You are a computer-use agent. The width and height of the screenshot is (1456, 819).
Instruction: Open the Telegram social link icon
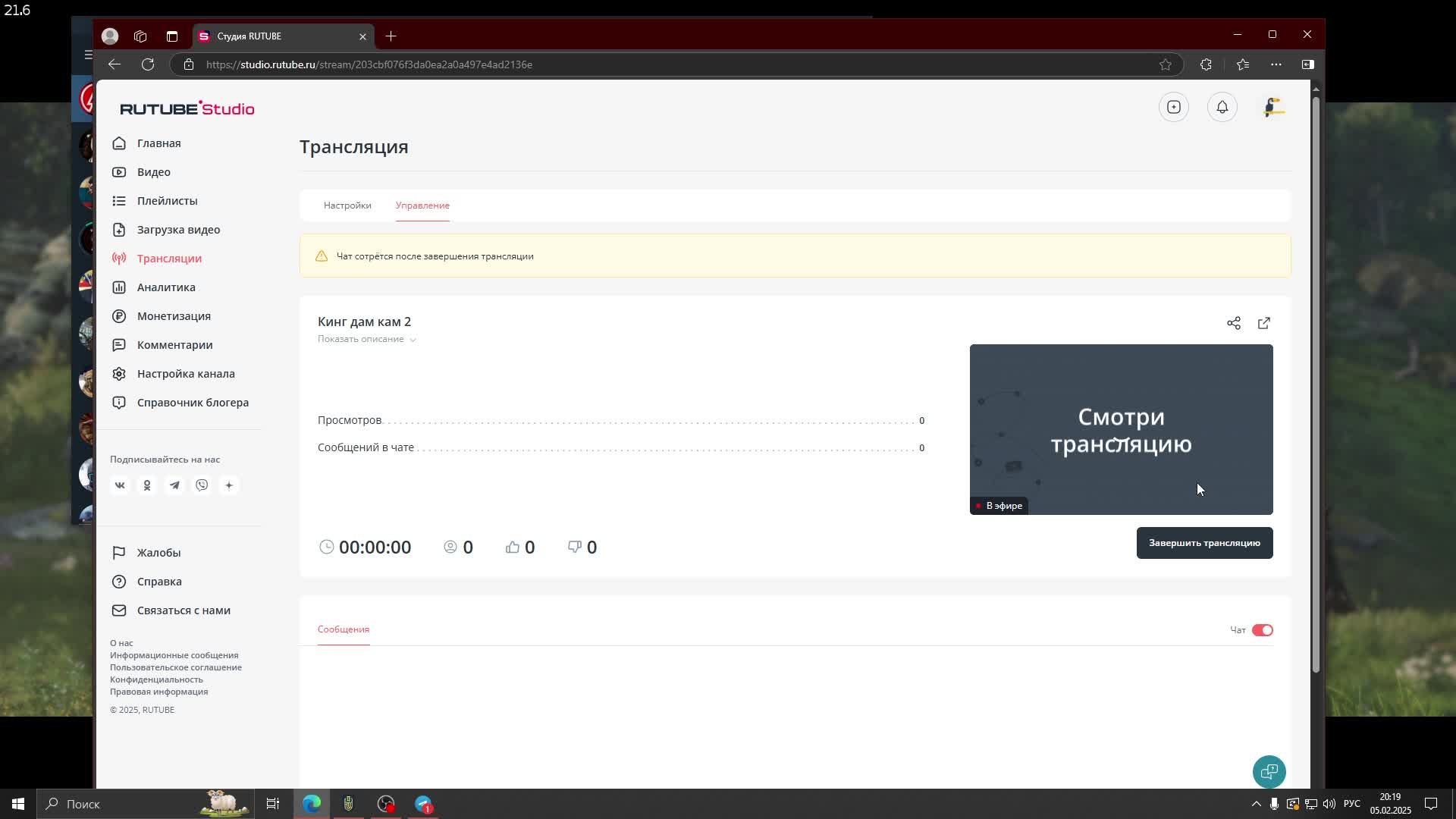174,485
